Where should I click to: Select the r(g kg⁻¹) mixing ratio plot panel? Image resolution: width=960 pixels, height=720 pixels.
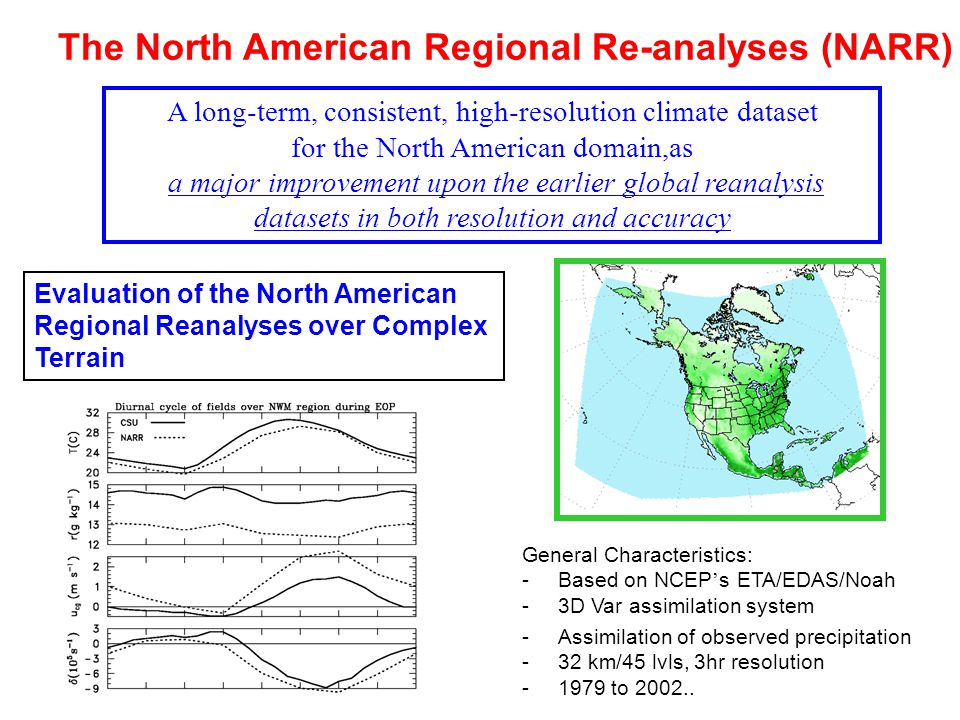(x=262, y=514)
